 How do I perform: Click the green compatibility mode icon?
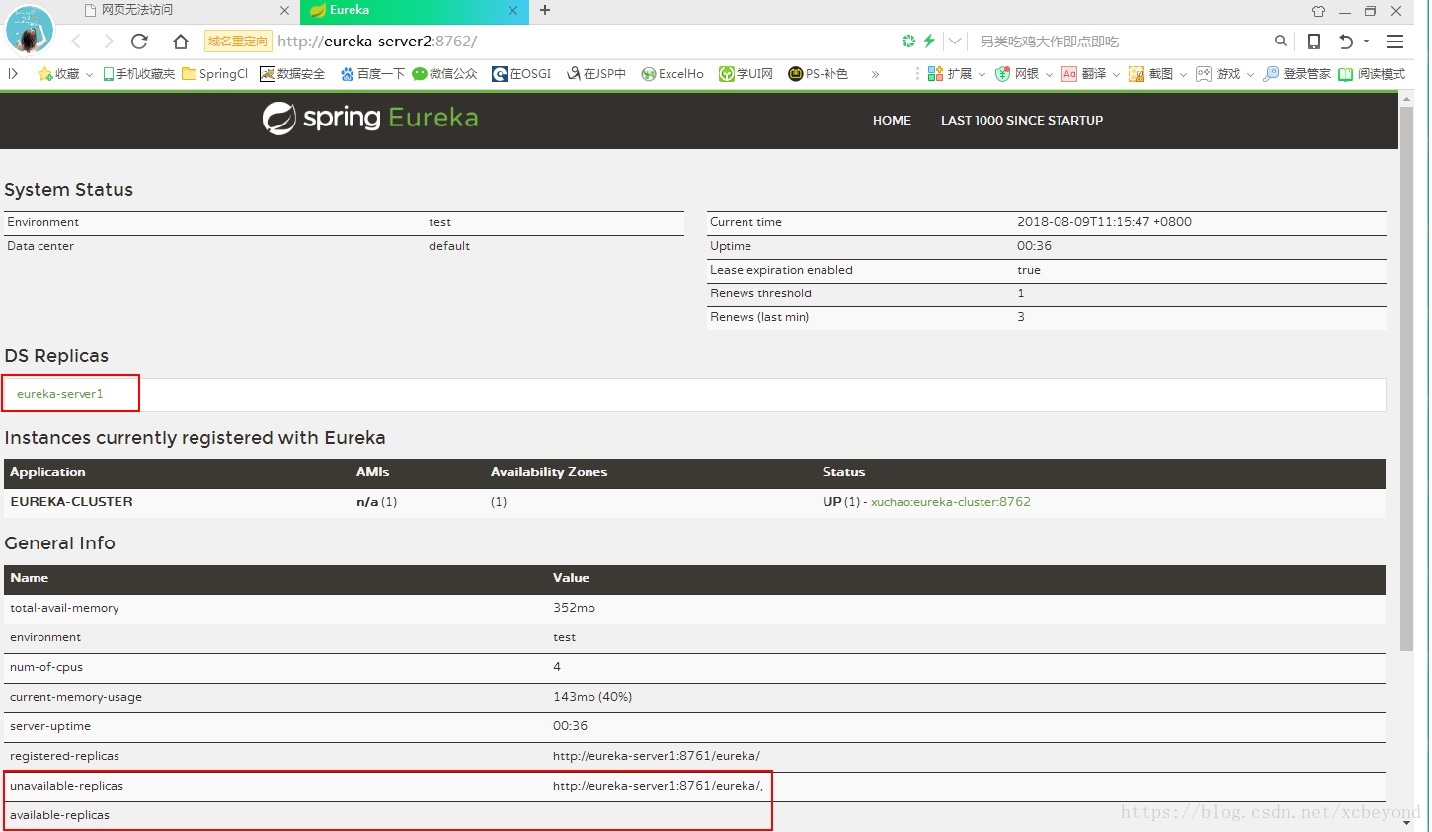[908, 41]
